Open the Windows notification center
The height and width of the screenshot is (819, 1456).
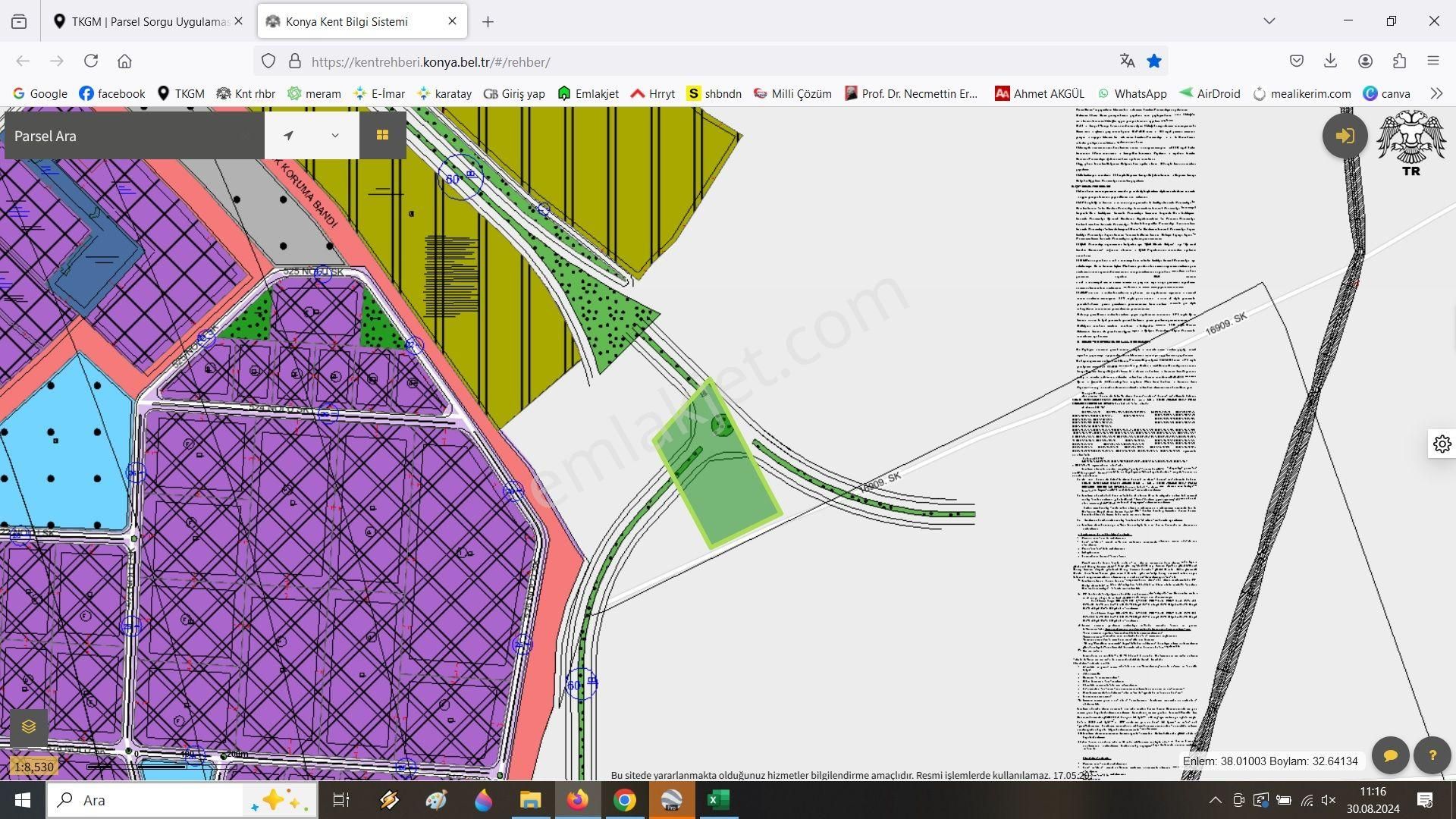1424,800
